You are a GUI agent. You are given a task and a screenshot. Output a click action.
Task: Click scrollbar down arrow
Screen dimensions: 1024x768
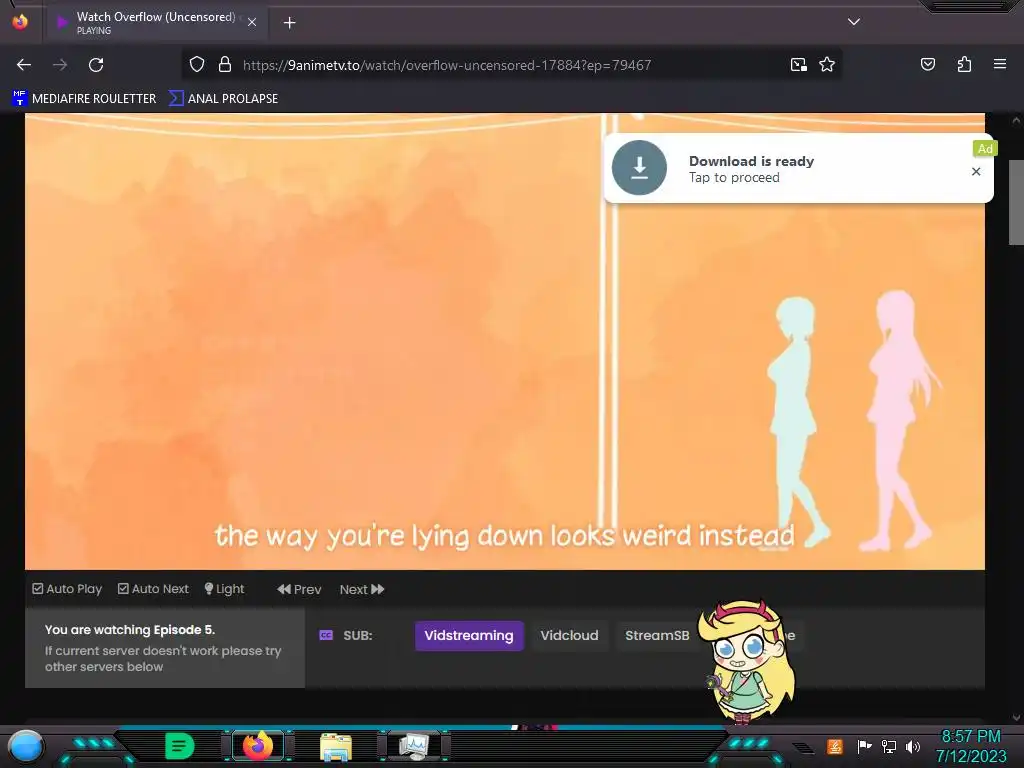1016,718
